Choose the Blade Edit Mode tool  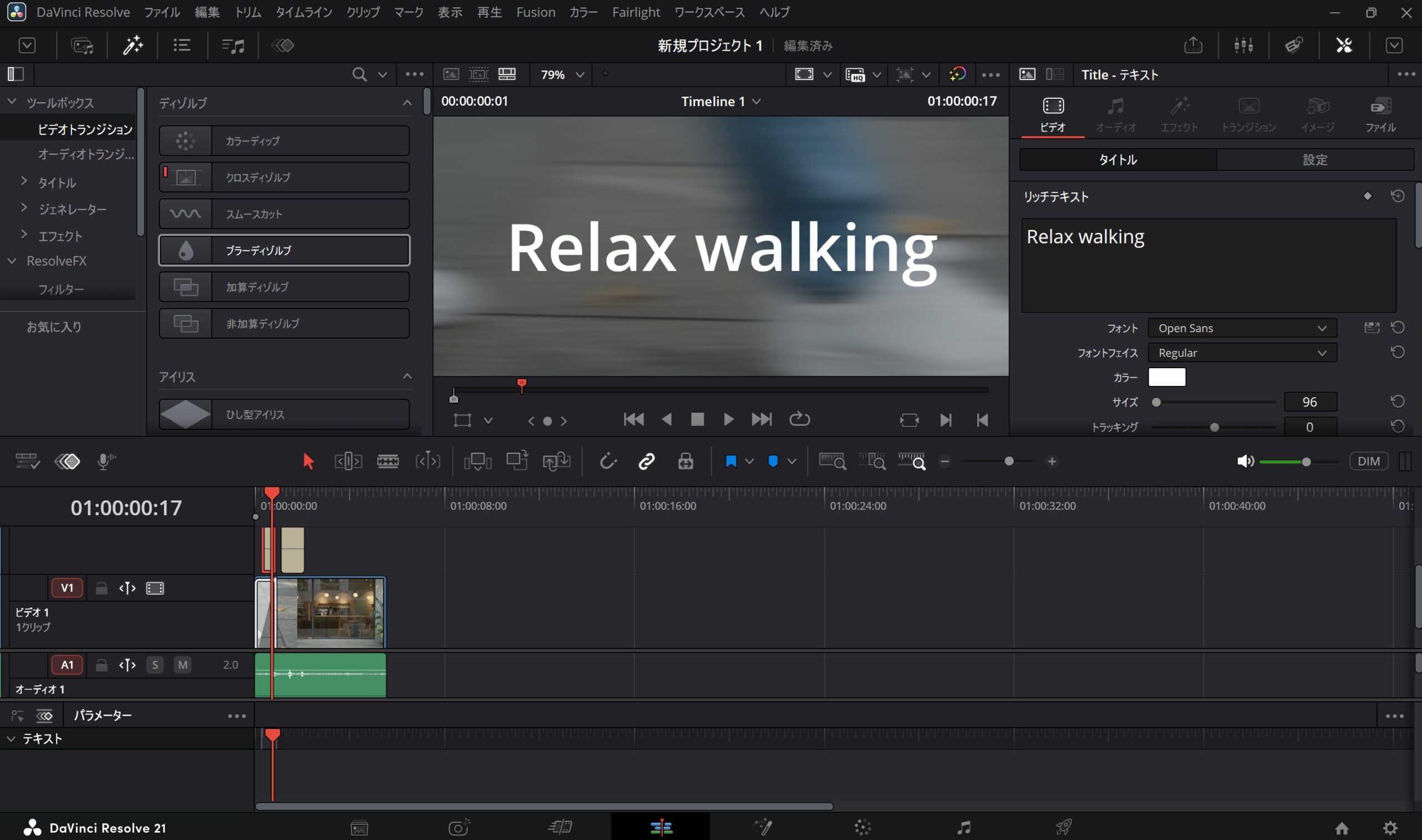click(388, 461)
